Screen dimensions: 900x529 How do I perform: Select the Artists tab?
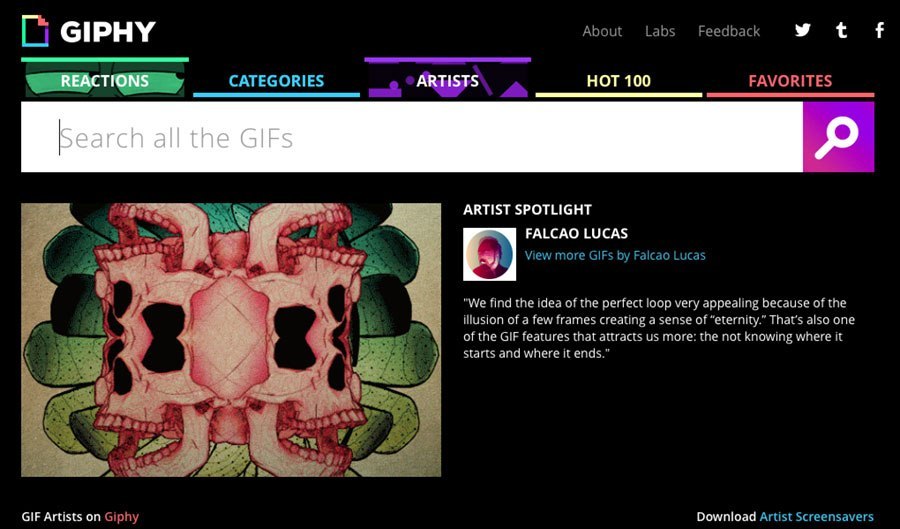click(448, 78)
